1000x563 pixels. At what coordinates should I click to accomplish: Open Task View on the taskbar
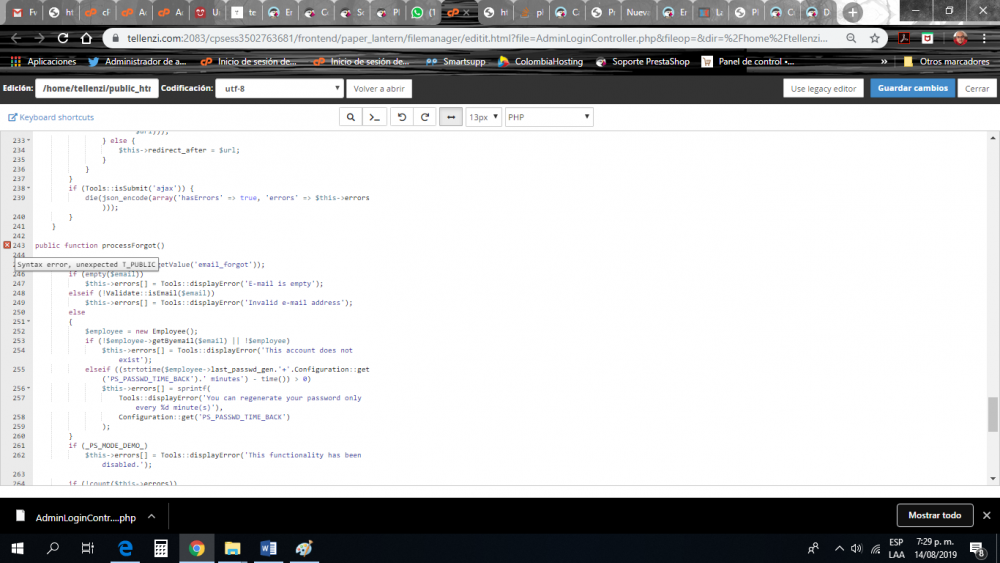pyautogui.click(x=88, y=548)
